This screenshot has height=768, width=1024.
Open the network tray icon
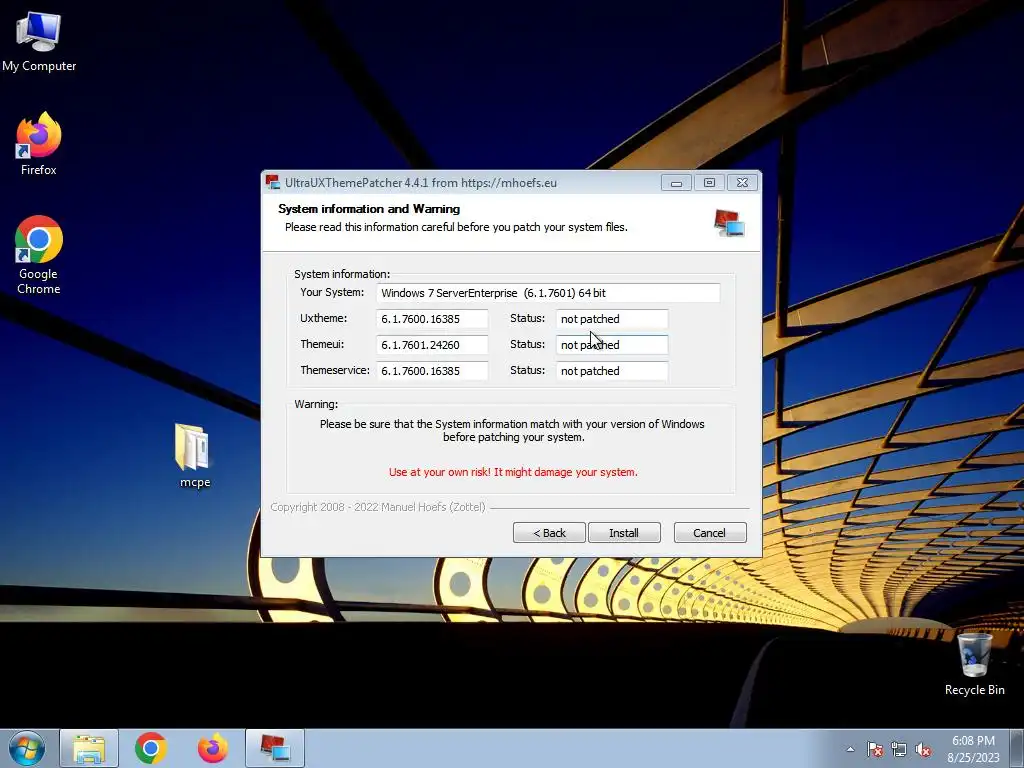(899, 750)
